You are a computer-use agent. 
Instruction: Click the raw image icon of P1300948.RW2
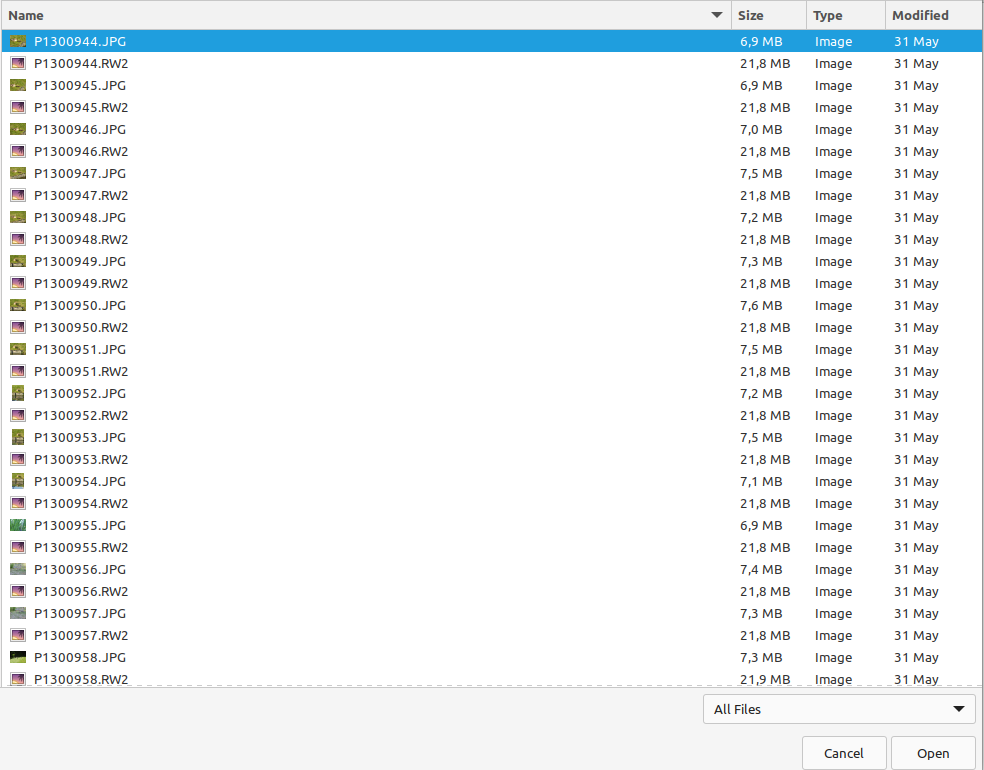click(18, 239)
